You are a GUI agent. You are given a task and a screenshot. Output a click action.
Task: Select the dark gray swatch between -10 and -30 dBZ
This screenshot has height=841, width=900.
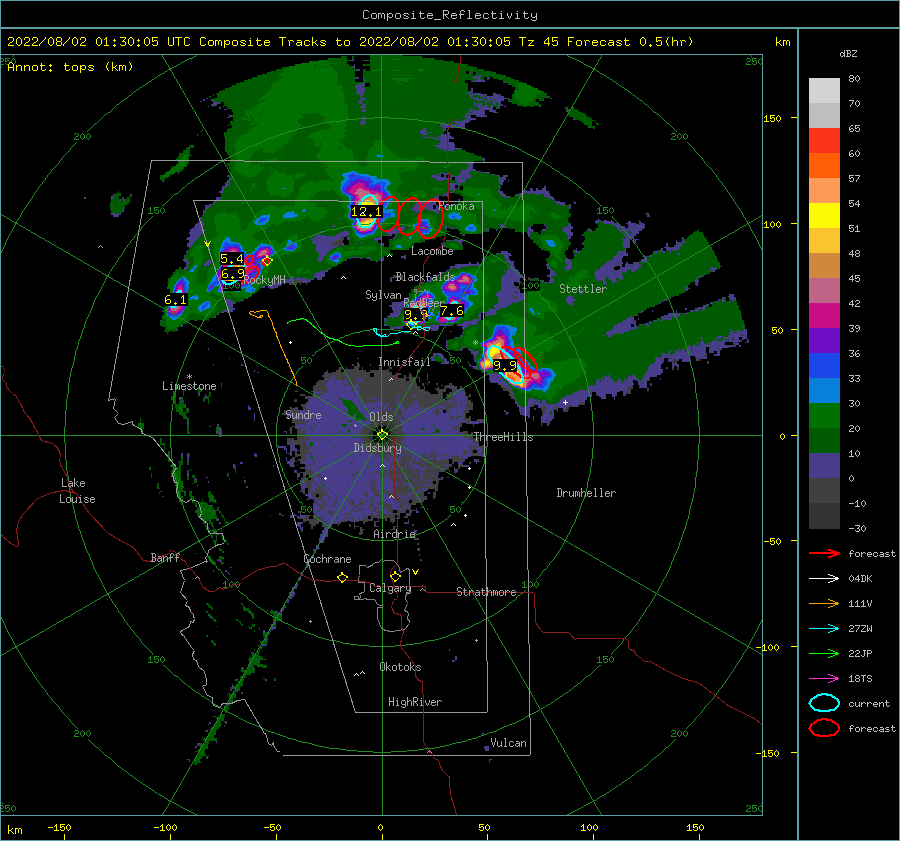click(x=824, y=516)
